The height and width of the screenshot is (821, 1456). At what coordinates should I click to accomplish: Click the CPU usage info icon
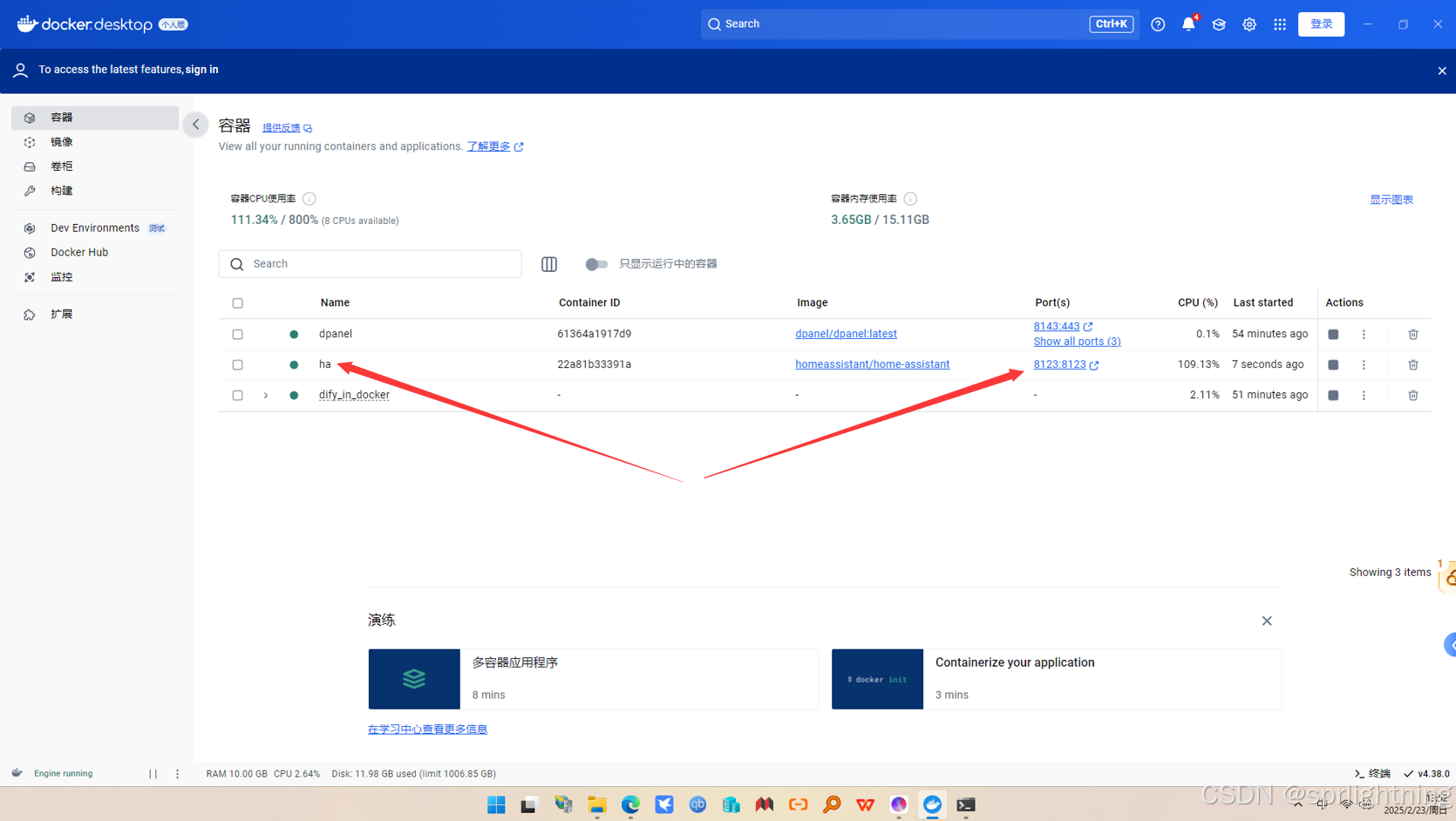310,199
